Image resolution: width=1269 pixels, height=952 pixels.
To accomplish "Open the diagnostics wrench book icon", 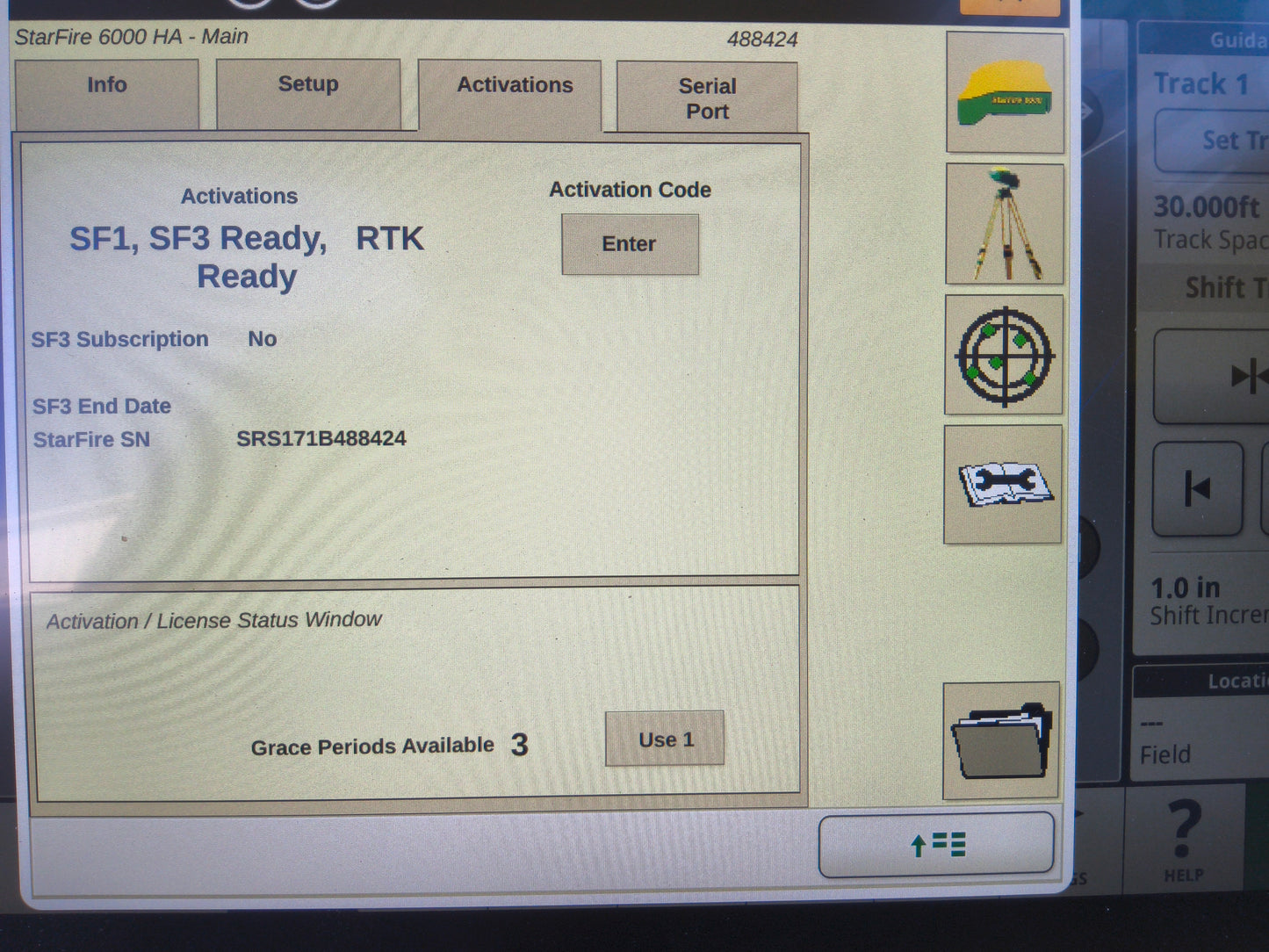I will (1003, 485).
